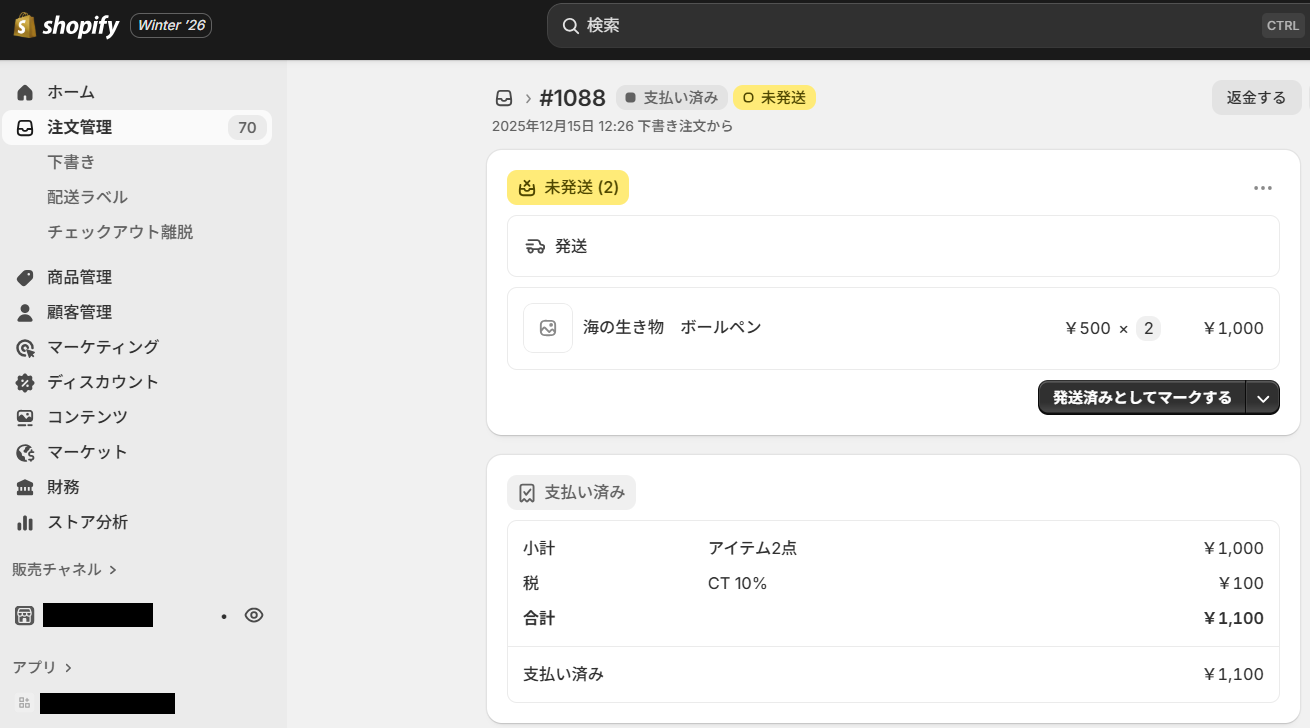Click the Products tag icon

(x=26, y=277)
